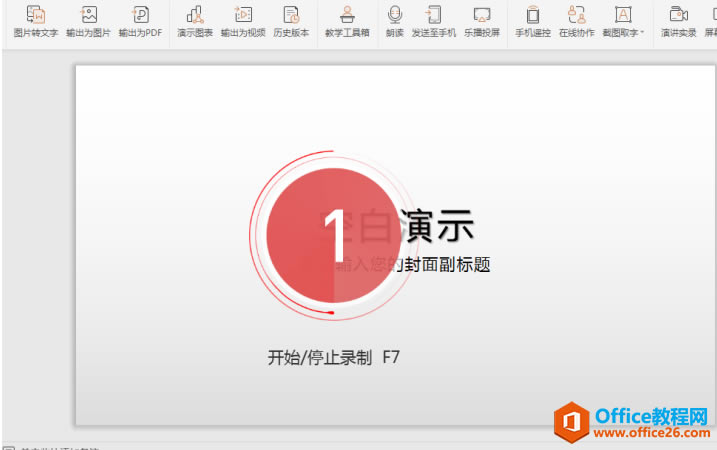Open 历史版本 (history versions)

coord(291,21)
